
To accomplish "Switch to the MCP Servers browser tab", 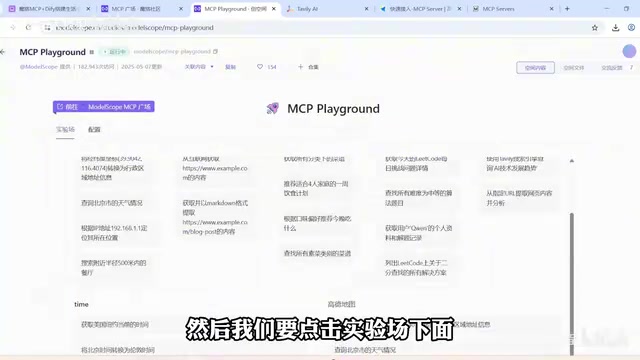I will tap(513, 9).
